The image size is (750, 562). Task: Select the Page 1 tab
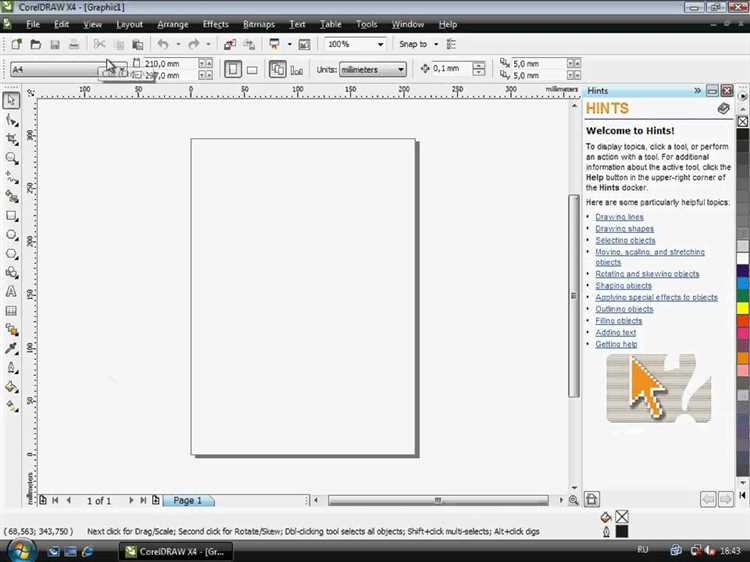tap(187, 500)
